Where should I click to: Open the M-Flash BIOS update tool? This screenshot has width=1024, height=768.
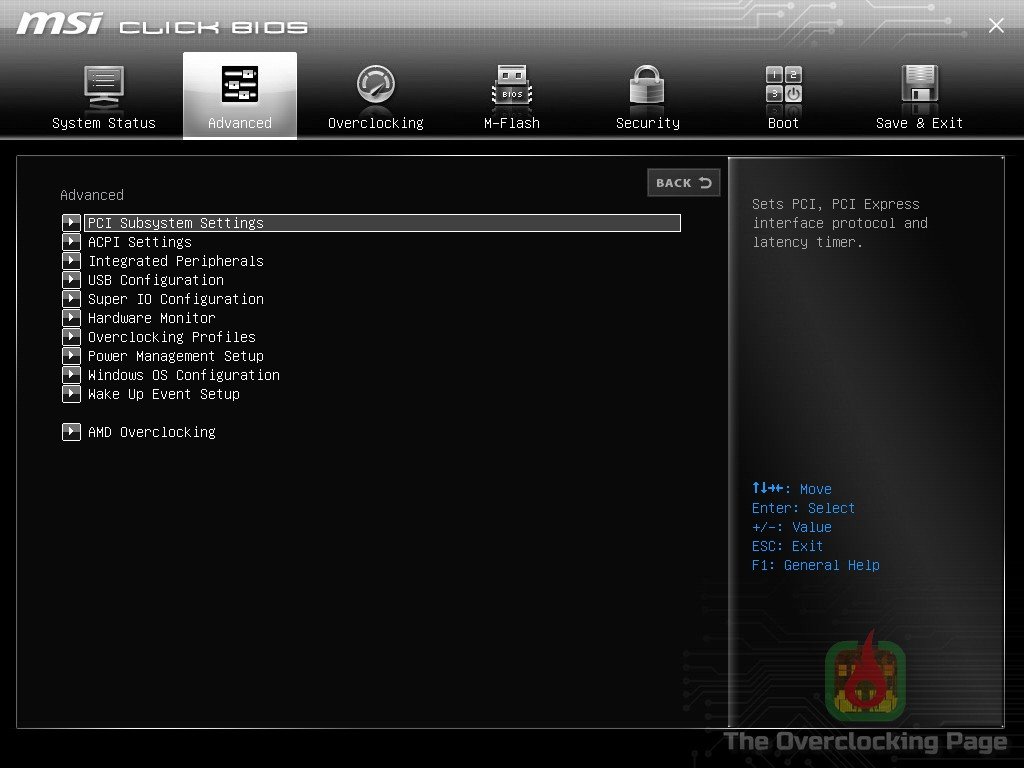pyautogui.click(x=511, y=85)
